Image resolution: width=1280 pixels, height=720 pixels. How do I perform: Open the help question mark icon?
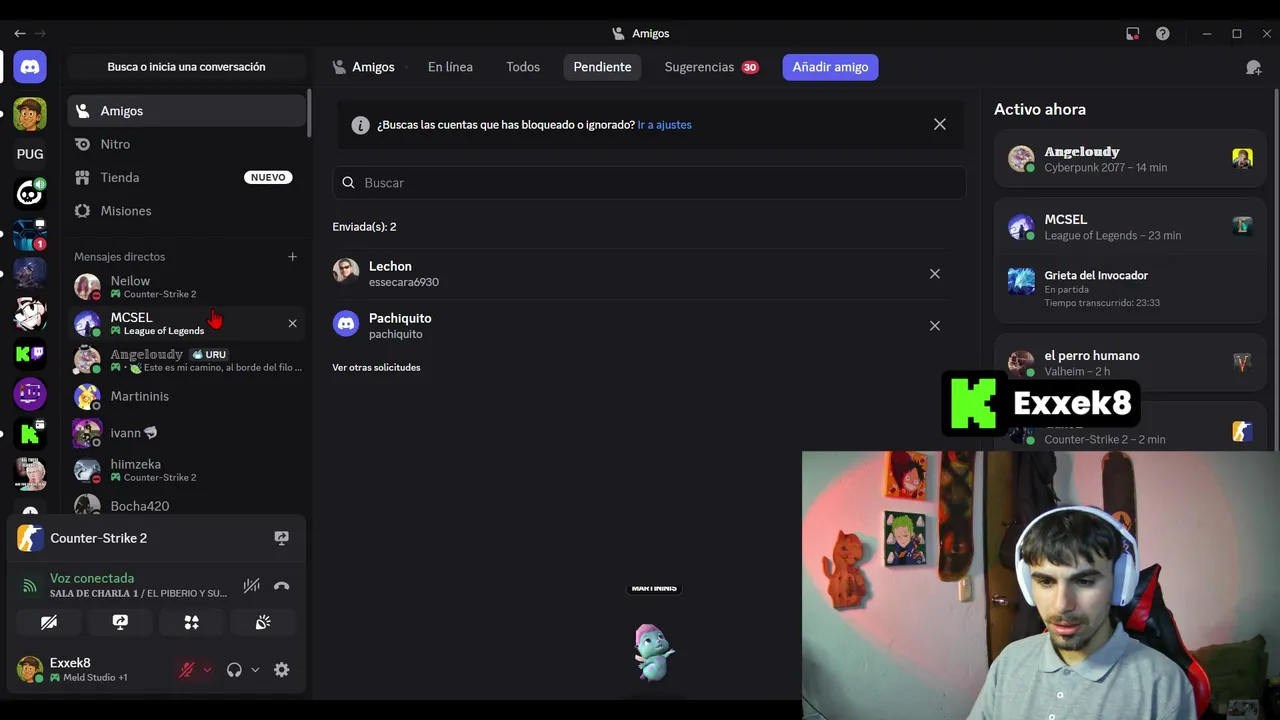1162,33
